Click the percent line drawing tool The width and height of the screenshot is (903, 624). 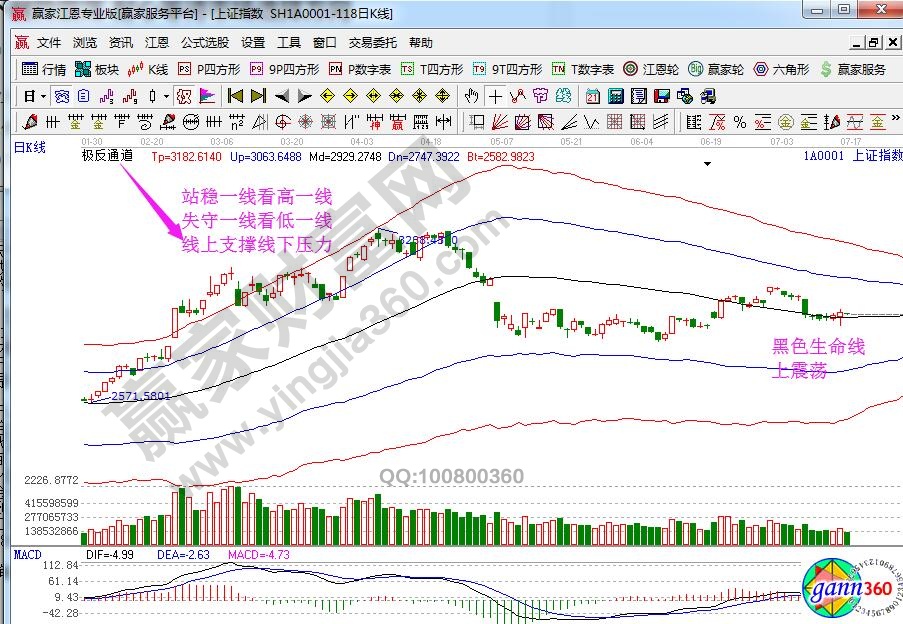739,122
